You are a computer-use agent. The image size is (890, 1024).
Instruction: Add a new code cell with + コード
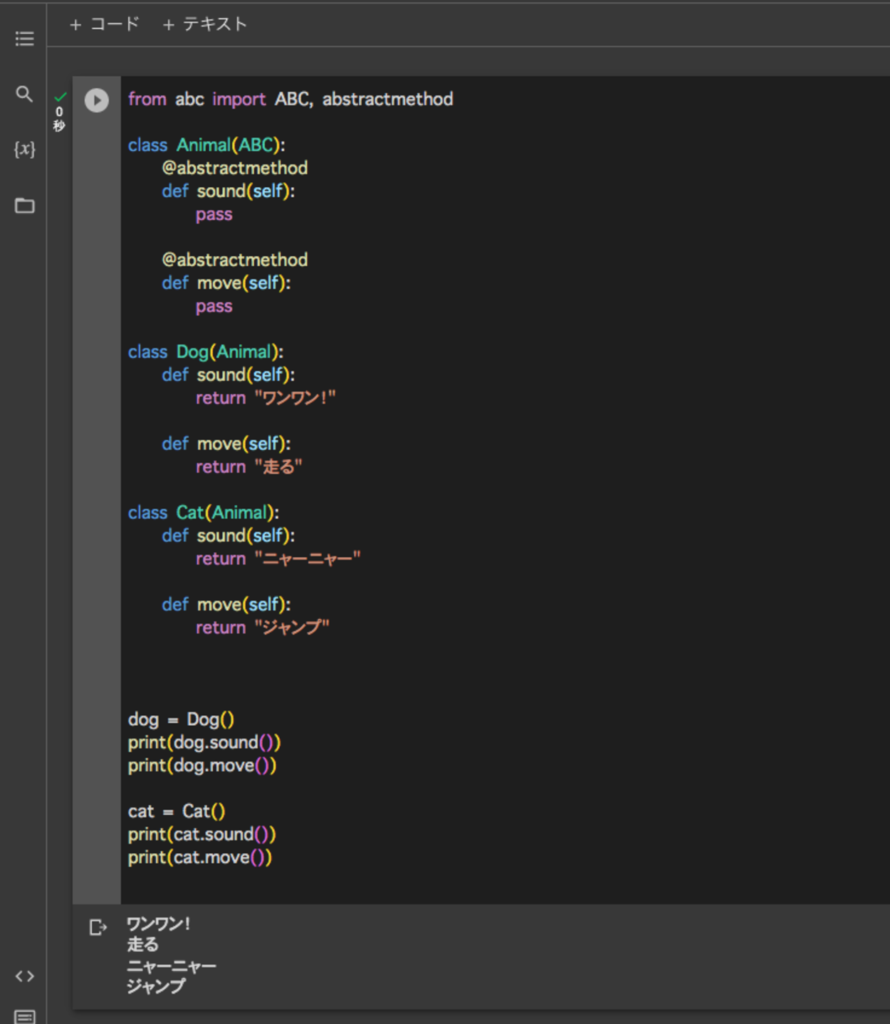(x=104, y=24)
